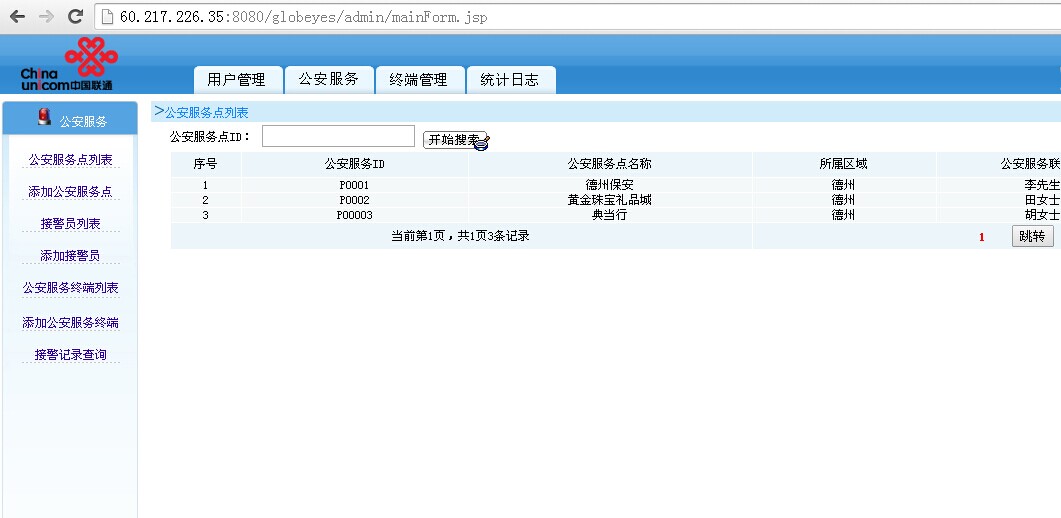Click the P00003 ID cell
The height and width of the screenshot is (518, 1061).
click(x=355, y=216)
